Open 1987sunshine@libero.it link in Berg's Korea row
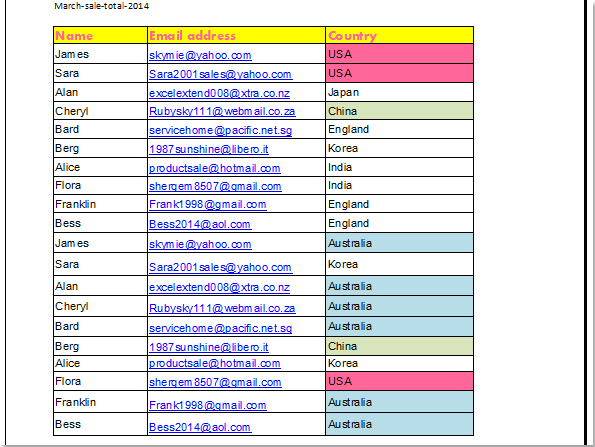595x447 pixels. pos(209,149)
